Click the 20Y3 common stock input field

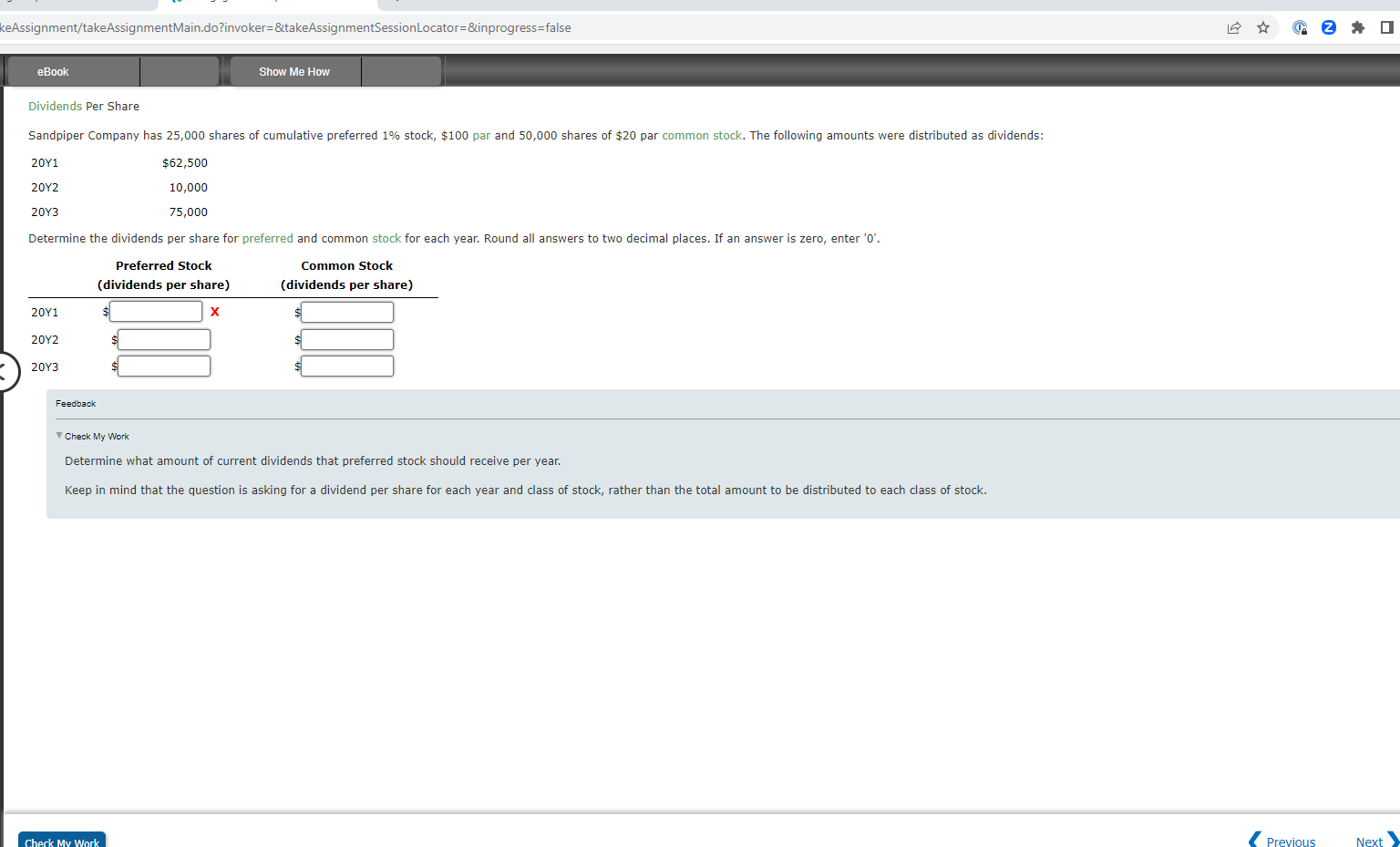click(347, 366)
